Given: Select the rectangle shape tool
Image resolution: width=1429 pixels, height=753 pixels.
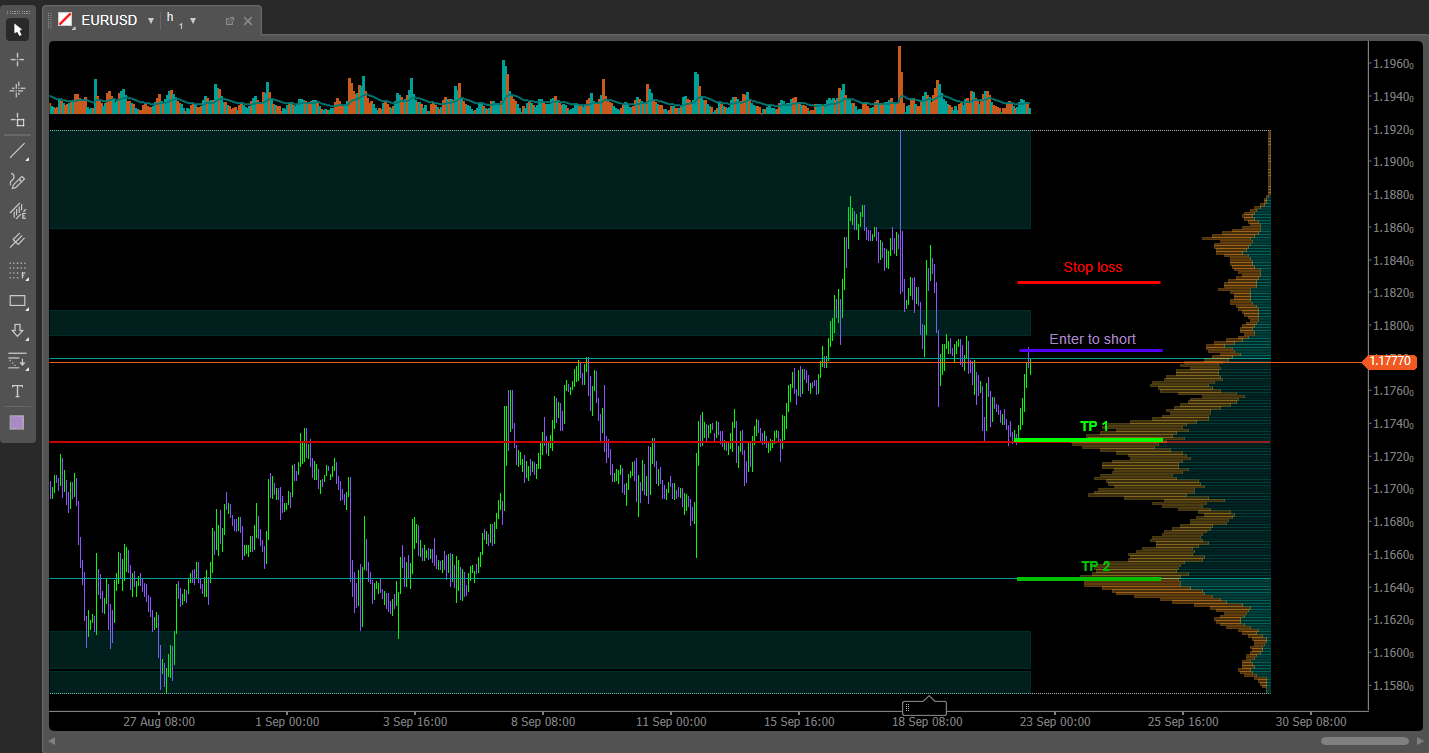Looking at the screenshot, I should (x=17, y=301).
